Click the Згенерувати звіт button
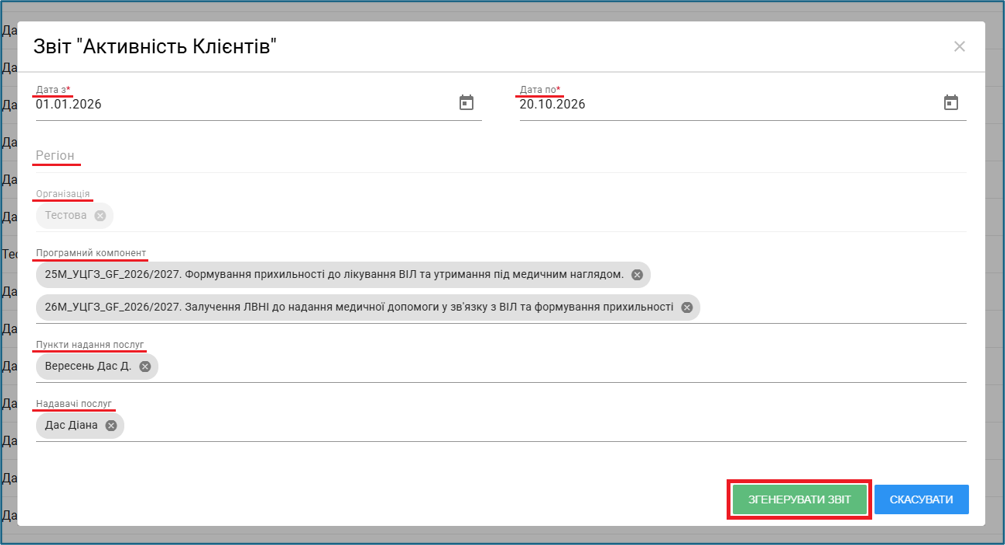This screenshot has width=1005, height=545. 799,499
